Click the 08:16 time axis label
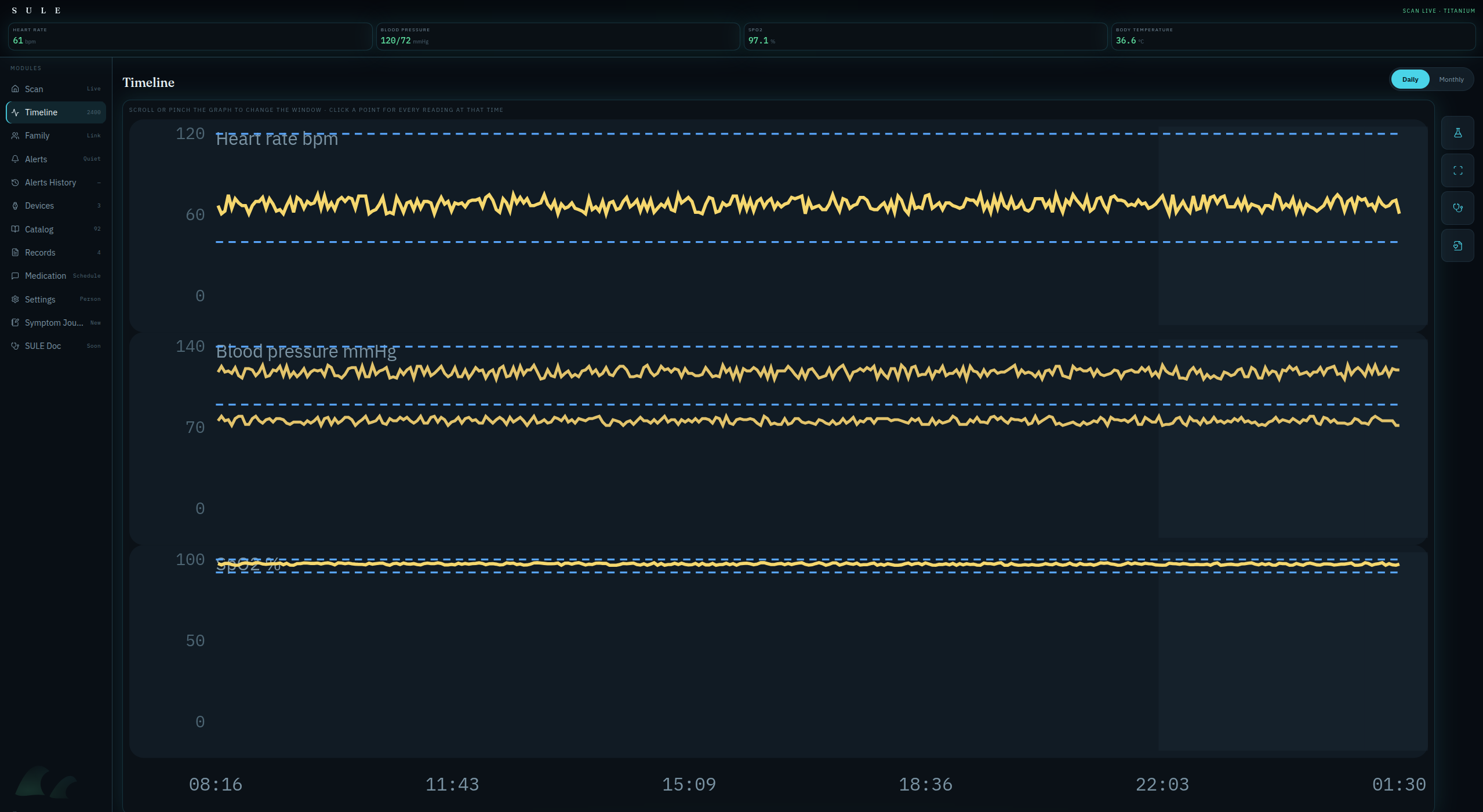The width and height of the screenshot is (1483, 812). (x=216, y=785)
